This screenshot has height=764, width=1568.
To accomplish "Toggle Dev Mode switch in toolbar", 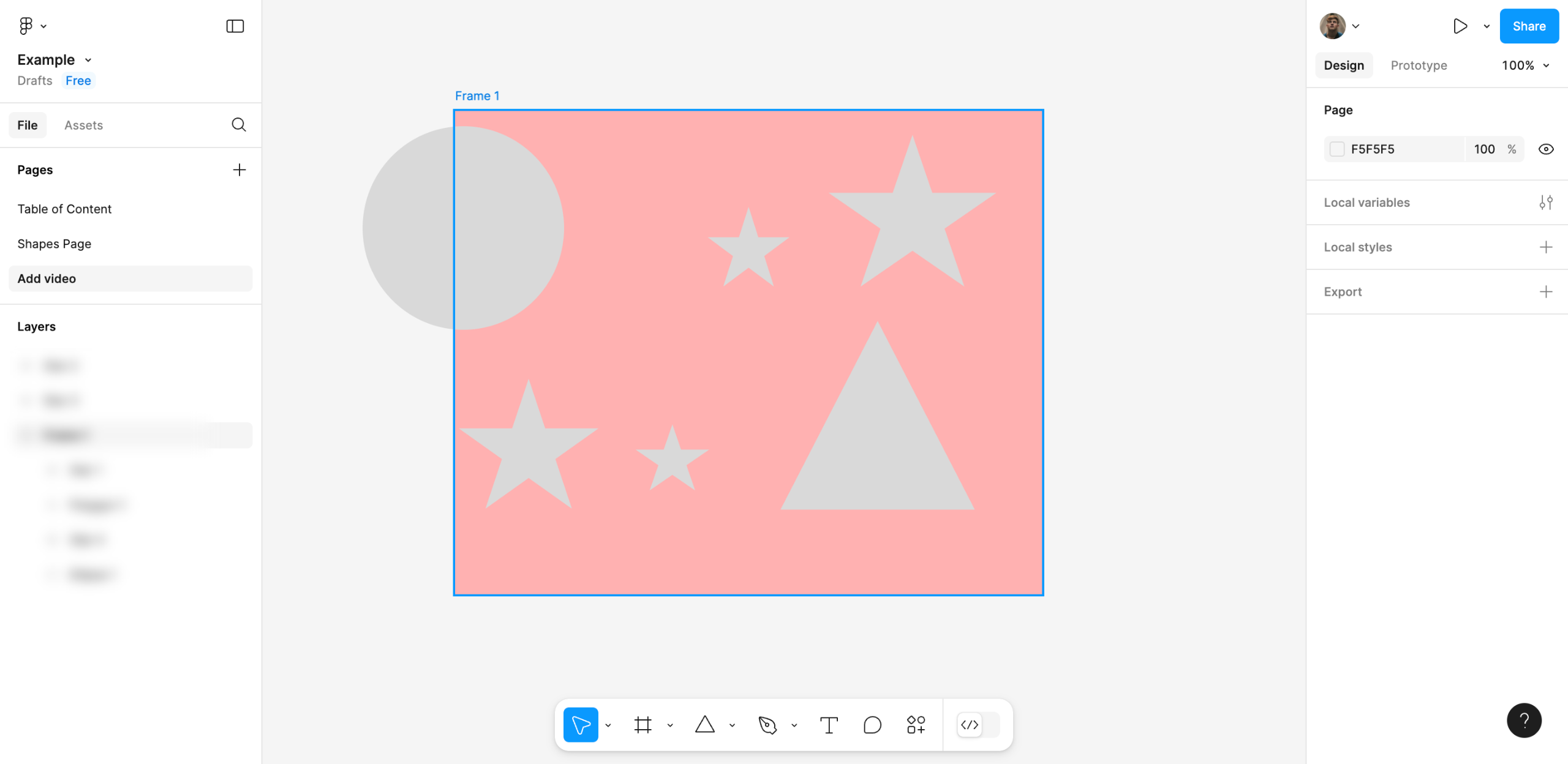I will (x=978, y=725).
